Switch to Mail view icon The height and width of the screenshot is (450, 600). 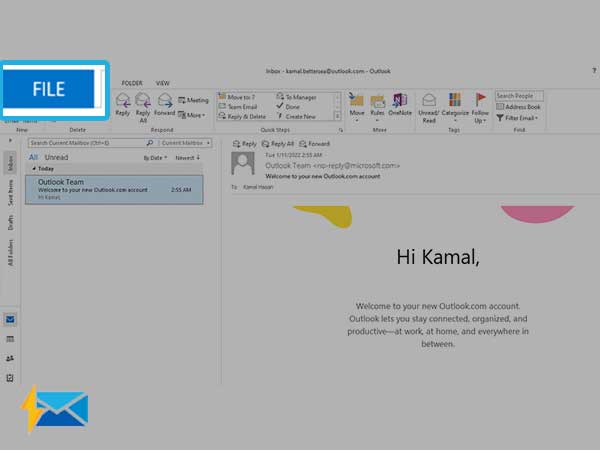pos(10,319)
